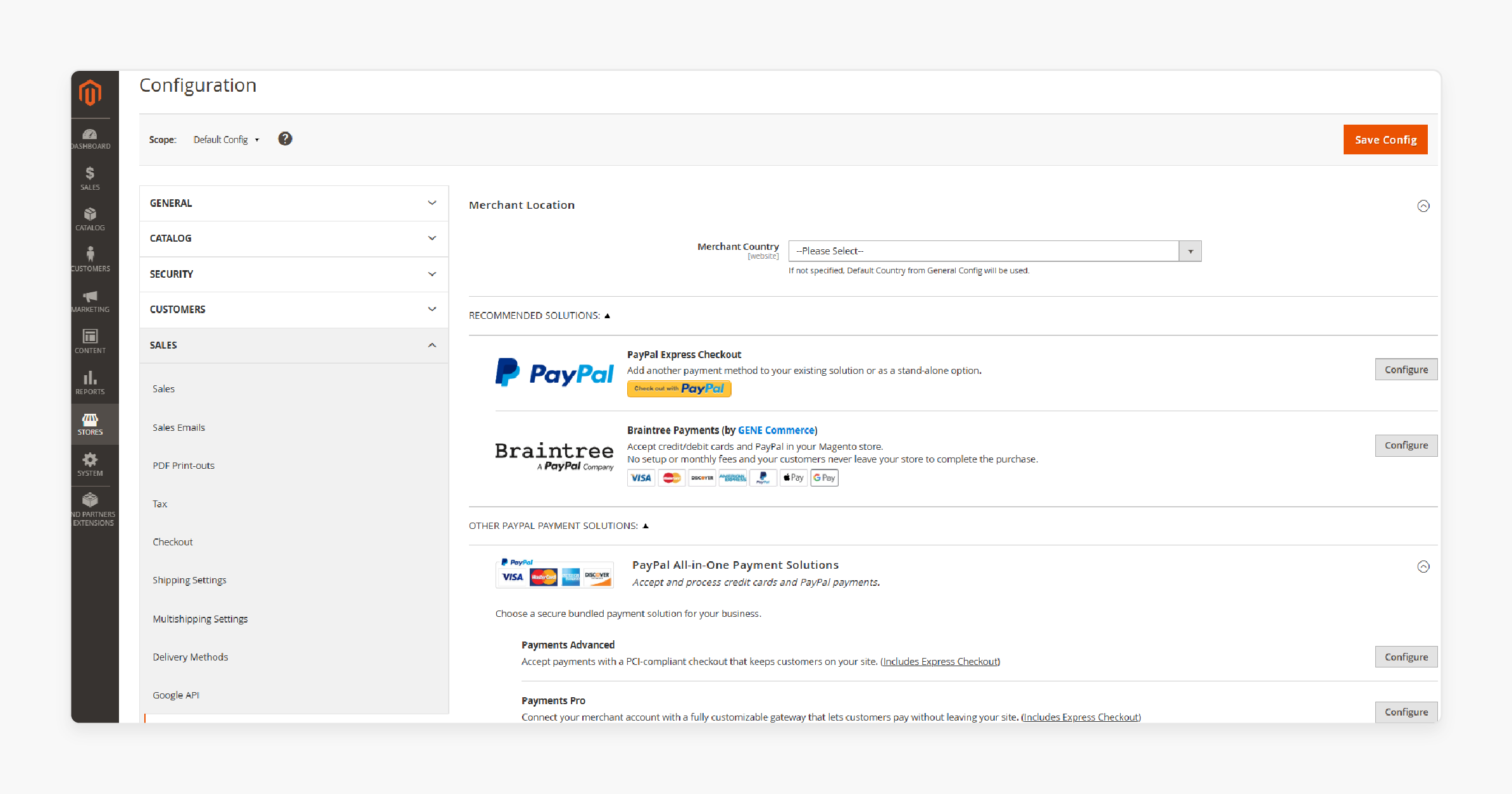Image resolution: width=1512 pixels, height=794 pixels.
Task: Select Multishipping Settings
Action: (x=200, y=619)
